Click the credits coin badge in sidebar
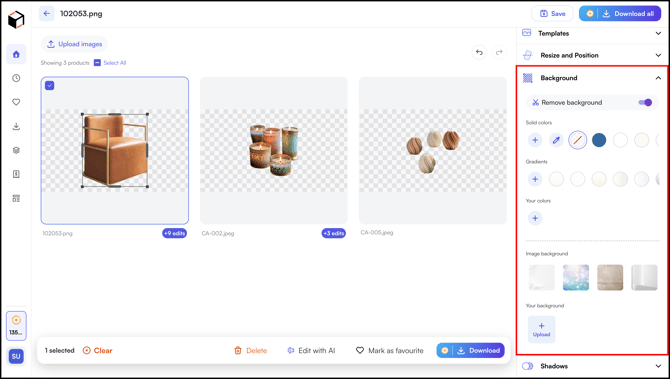The image size is (670, 379). 16,326
